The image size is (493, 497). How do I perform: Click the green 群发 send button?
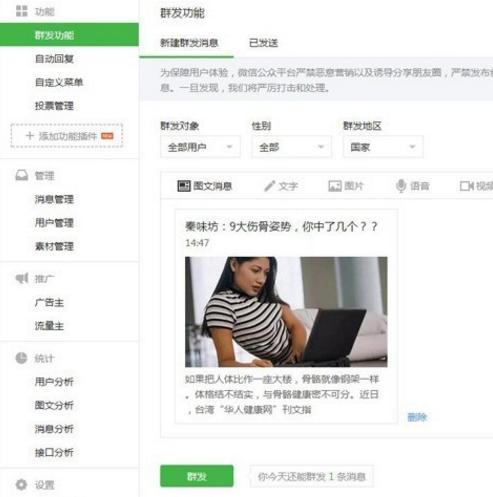[x=197, y=476]
